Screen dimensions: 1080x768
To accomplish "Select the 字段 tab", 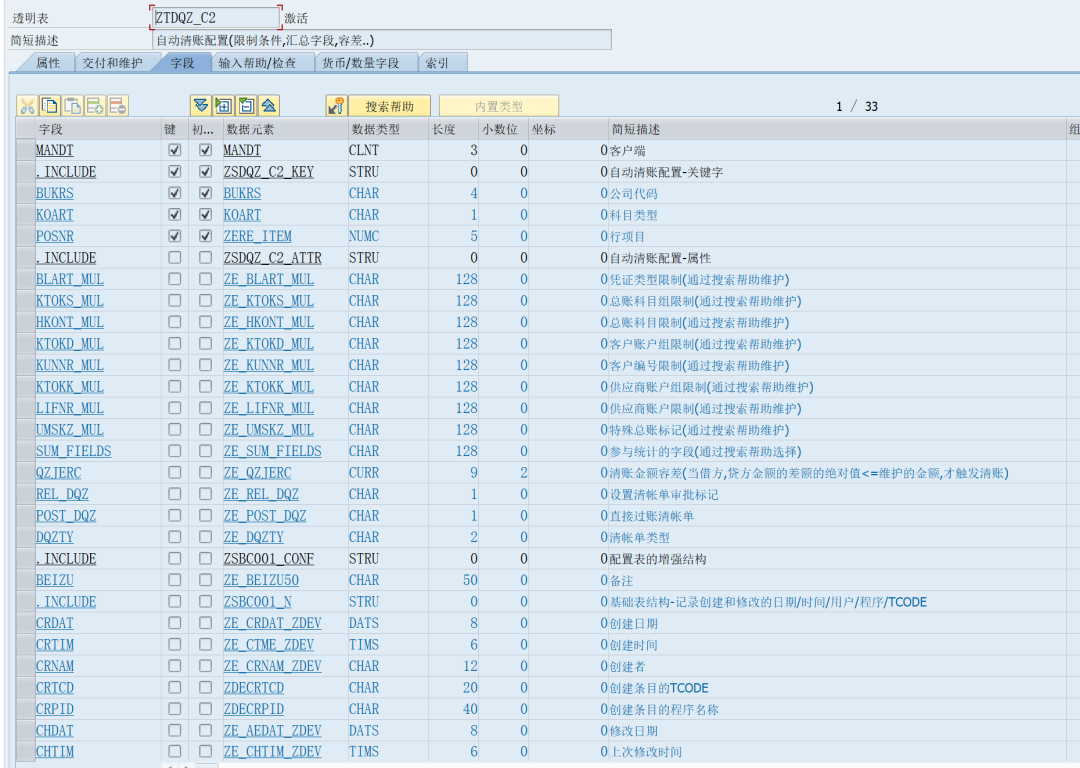I will [x=183, y=63].
